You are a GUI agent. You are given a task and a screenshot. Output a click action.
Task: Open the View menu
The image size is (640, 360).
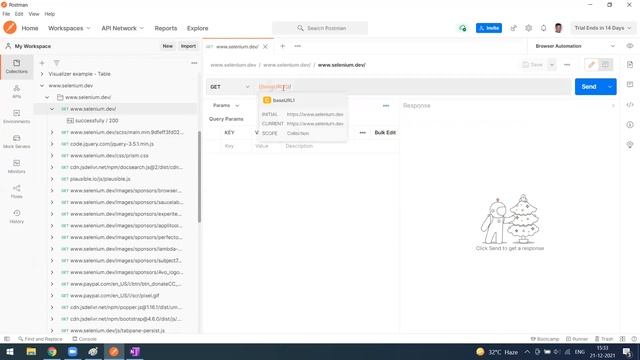[x=34, y=14]
